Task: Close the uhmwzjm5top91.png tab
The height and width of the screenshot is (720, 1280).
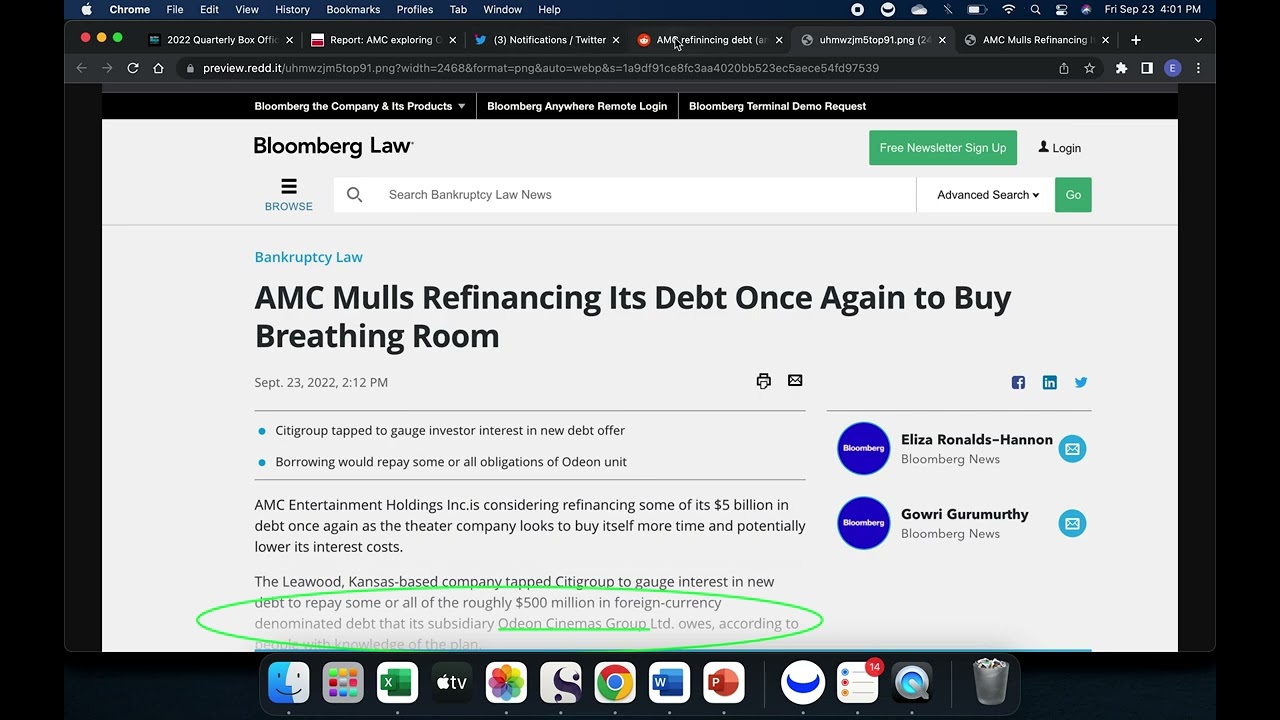Action: coord(942,40)
